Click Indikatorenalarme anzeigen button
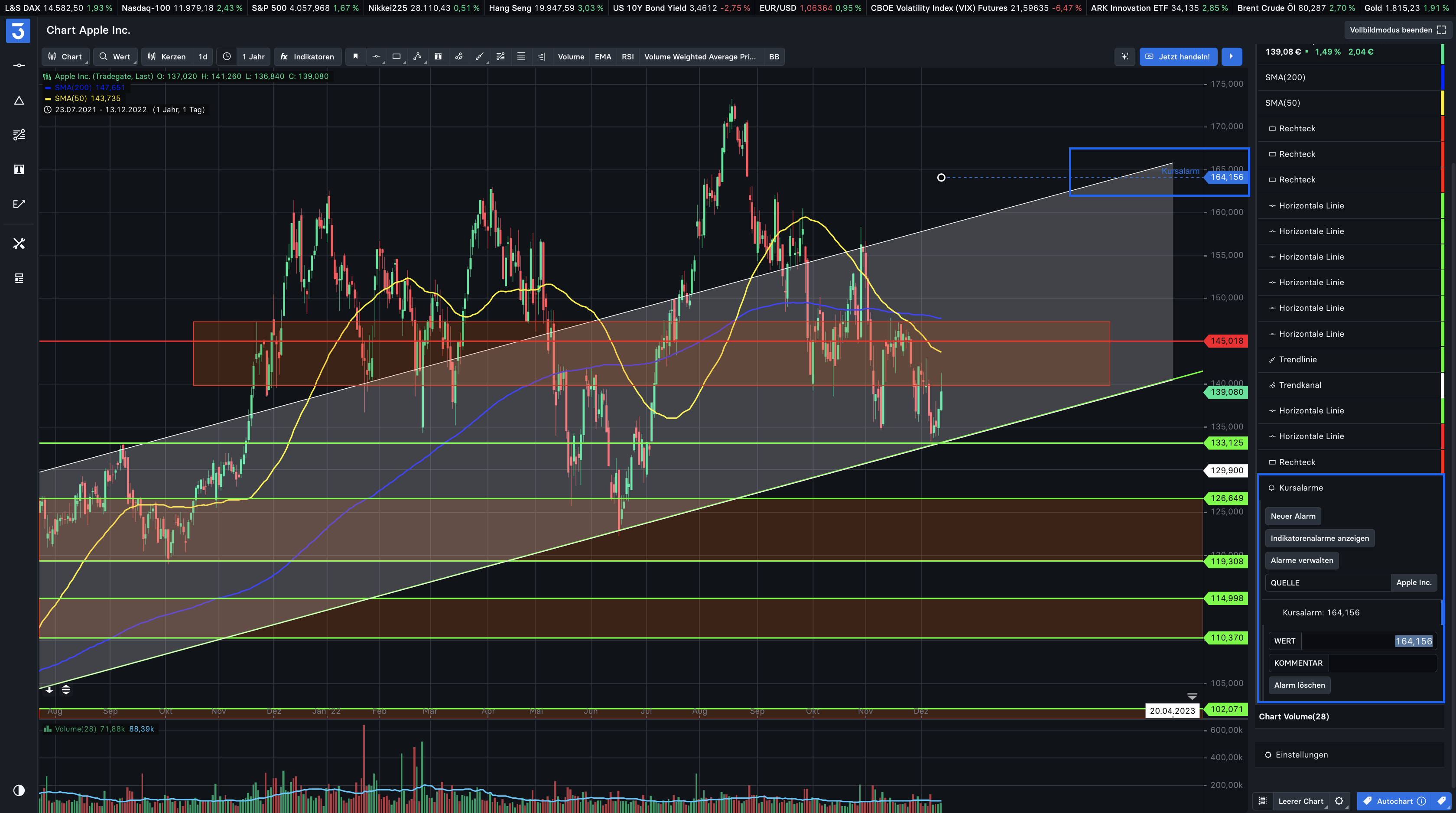Image resolution: width=1456 pixels, height=813 pixels. coord(1320,538)
